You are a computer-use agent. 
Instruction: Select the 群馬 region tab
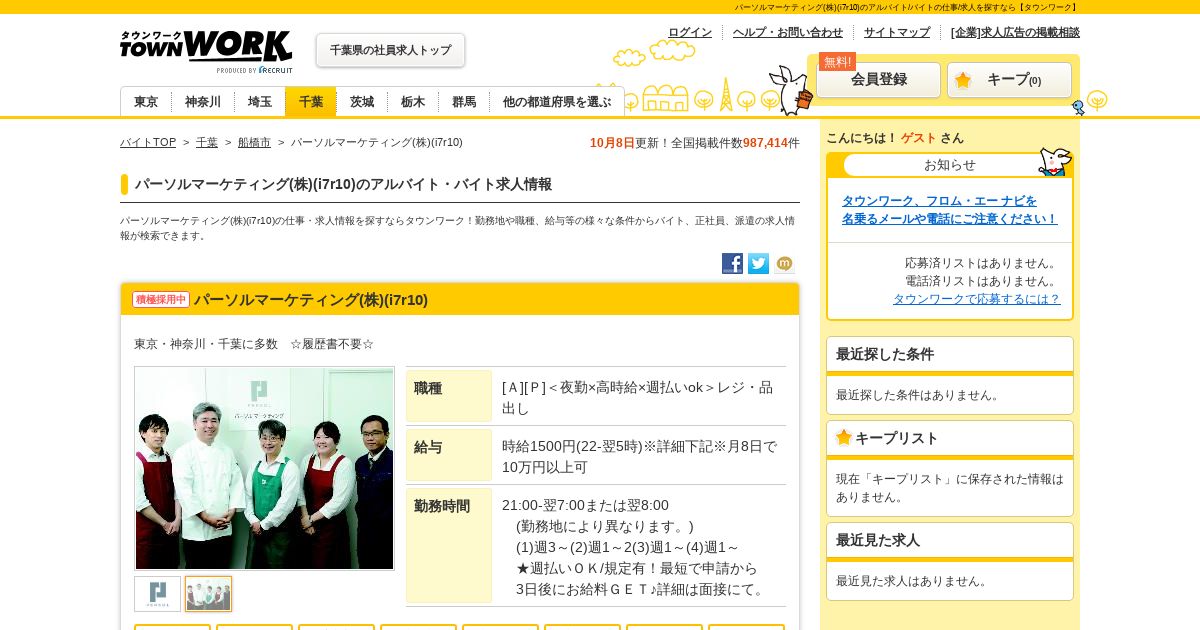point(464,102)
